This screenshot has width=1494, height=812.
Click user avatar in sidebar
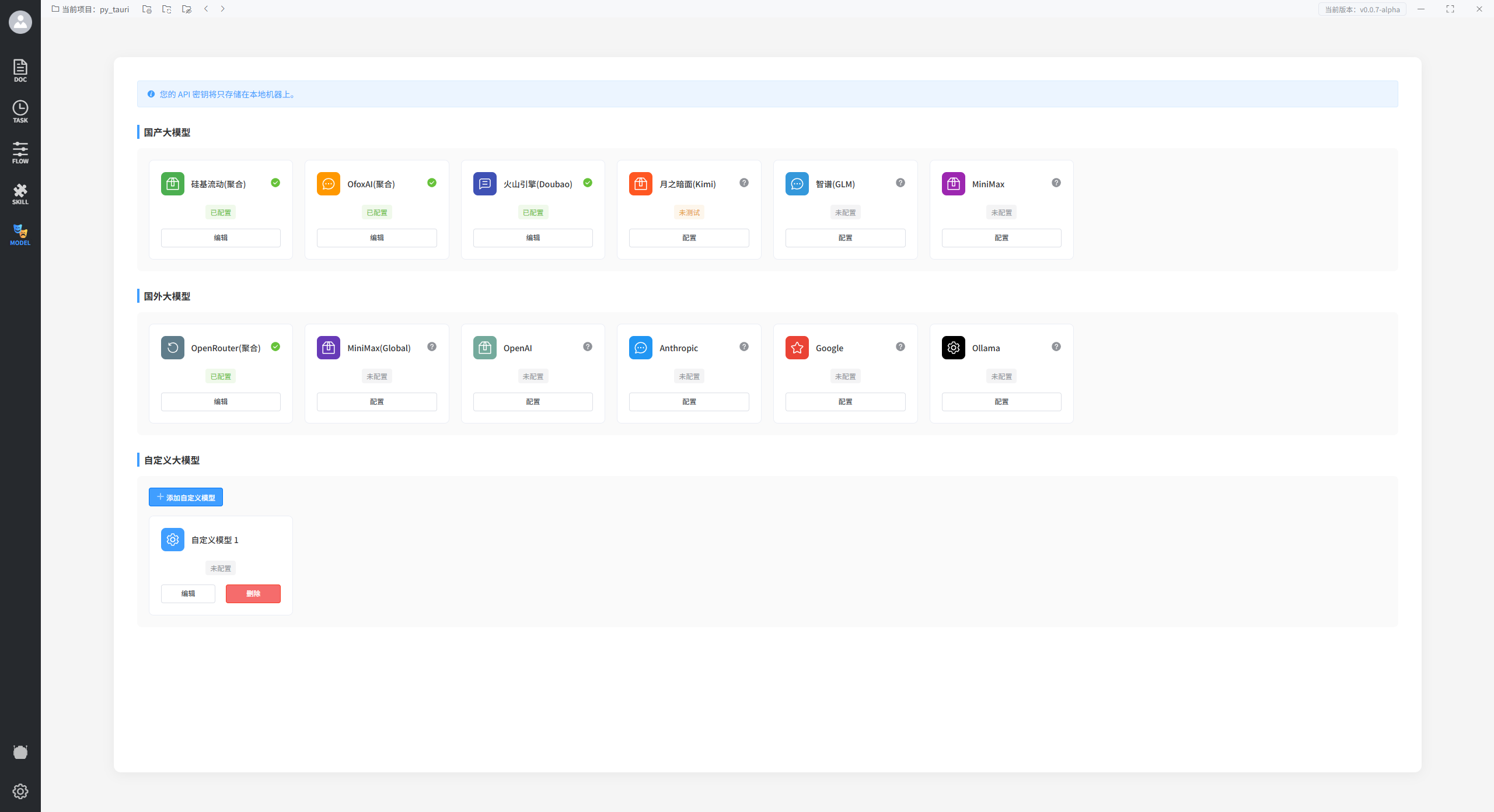[20, 22]
